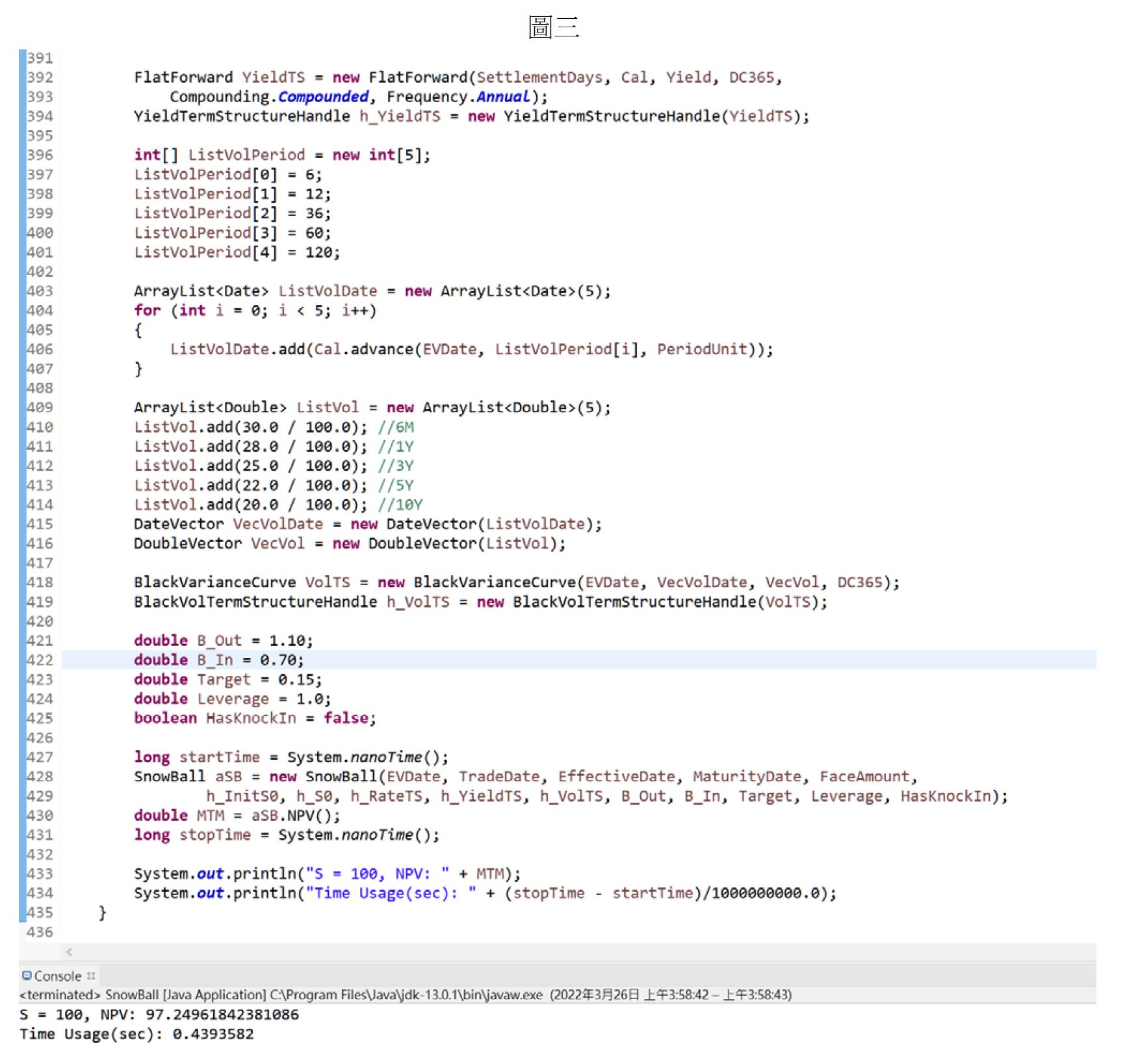
Task: Click line number 422 in the gutter
Action: (x=40, y=660)
